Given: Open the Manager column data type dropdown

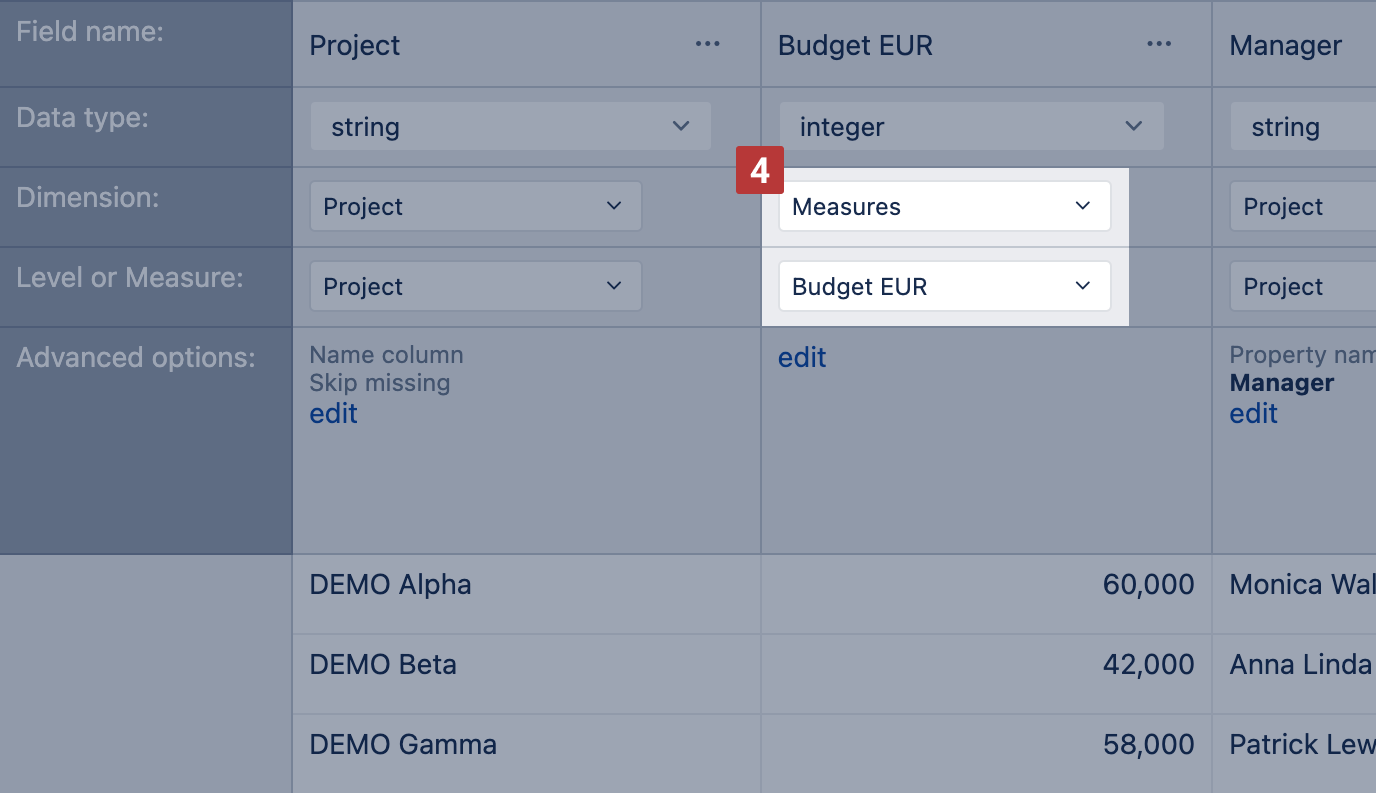Looking at the screenshot, I should click(1302, 127).
